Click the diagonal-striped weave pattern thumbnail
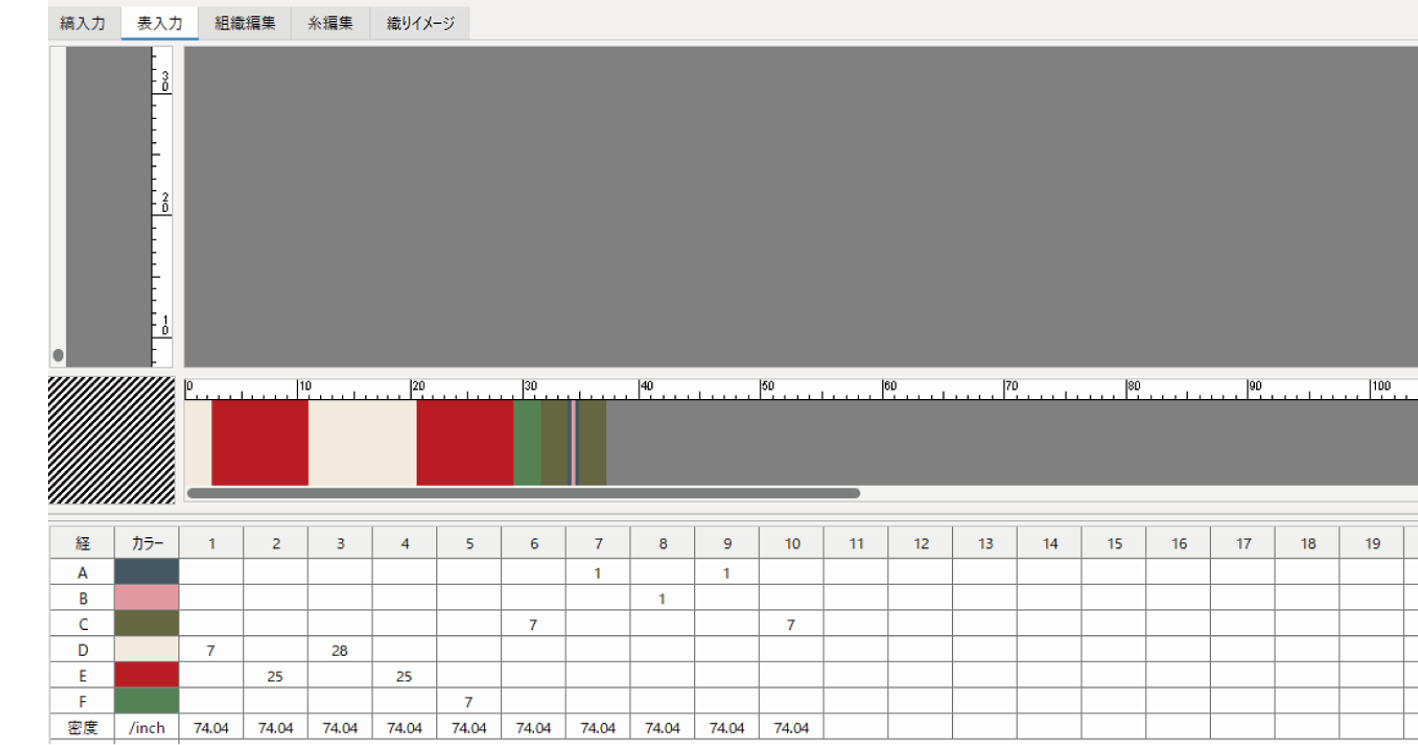The height and width of the screenshot is (745, 1418). coord(111,440)
